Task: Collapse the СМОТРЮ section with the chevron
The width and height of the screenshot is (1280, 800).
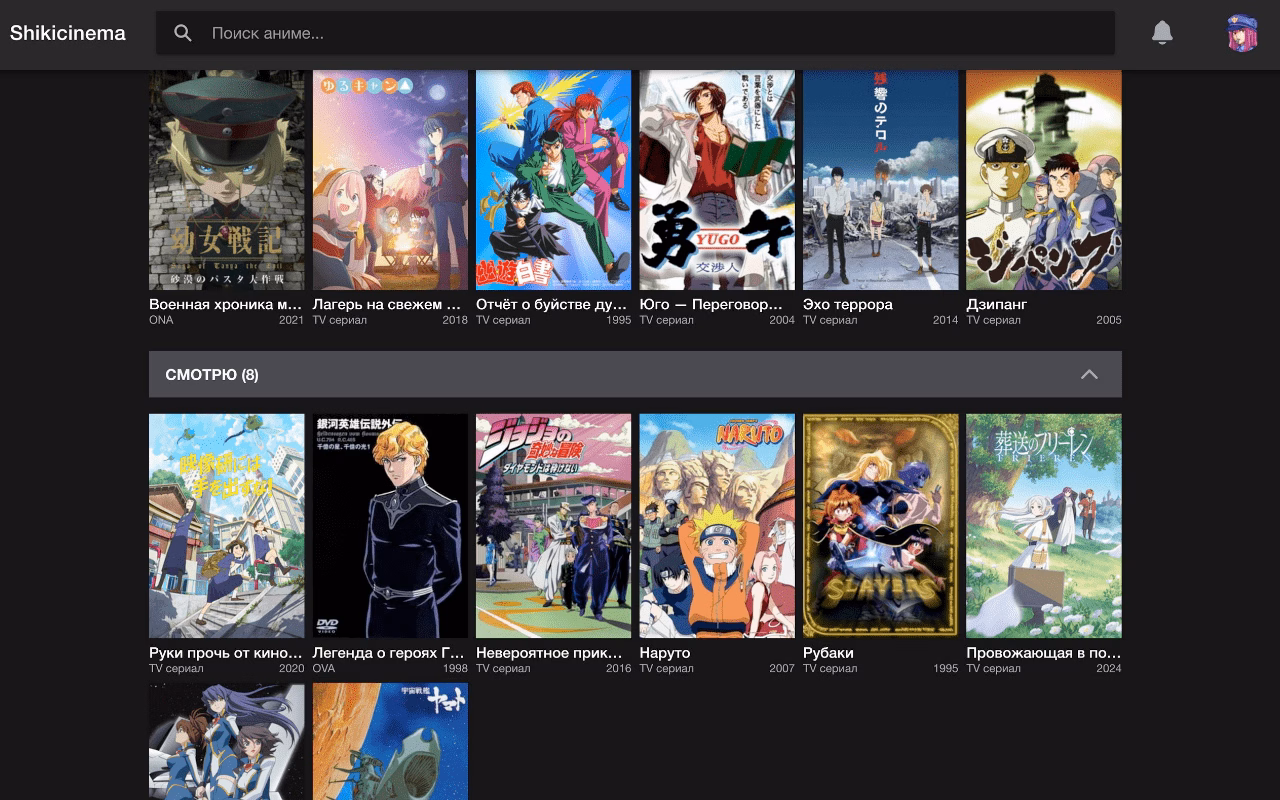Action: coord(1090,374)
